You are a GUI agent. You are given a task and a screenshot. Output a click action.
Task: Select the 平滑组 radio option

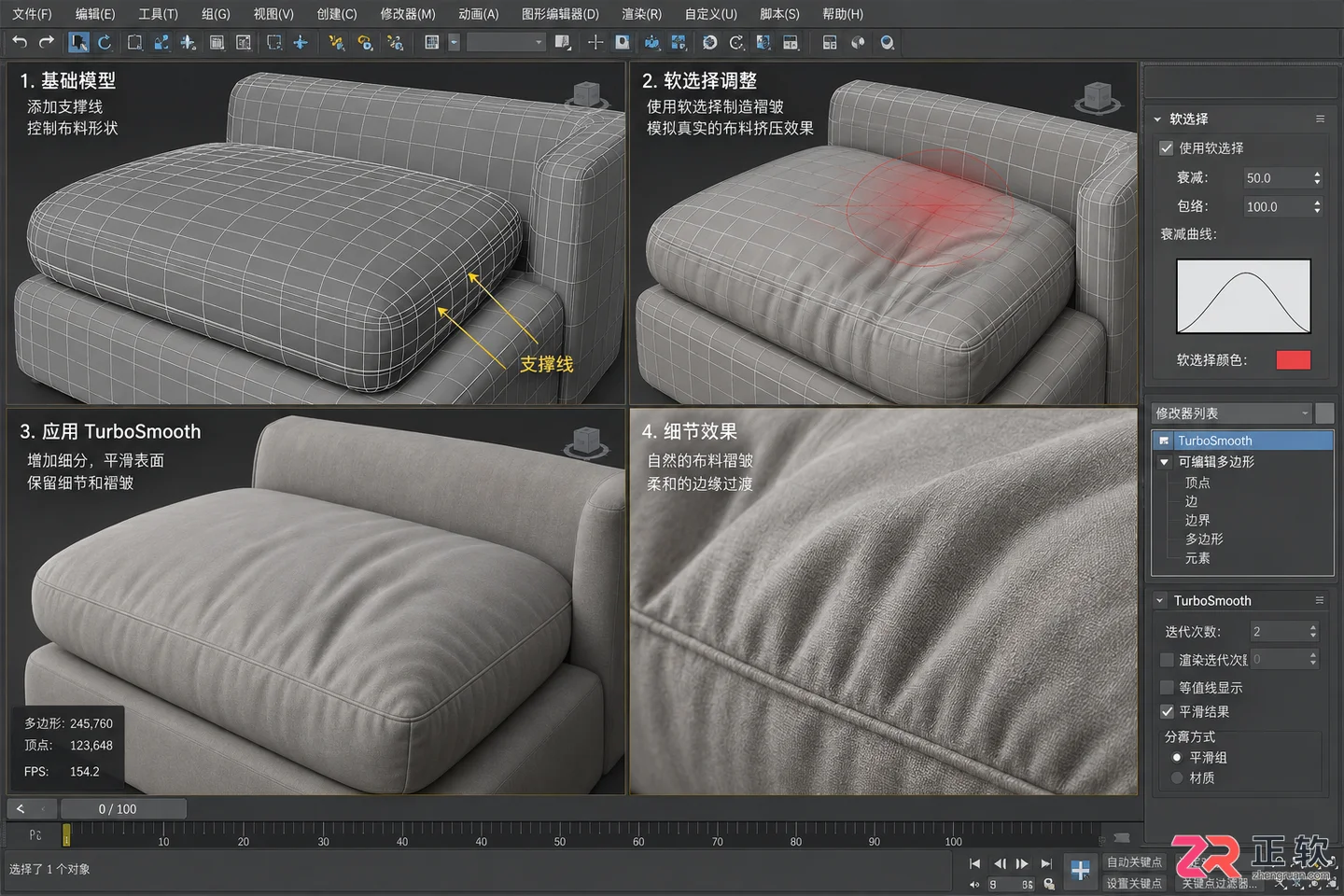click(x=1177, y=758)
